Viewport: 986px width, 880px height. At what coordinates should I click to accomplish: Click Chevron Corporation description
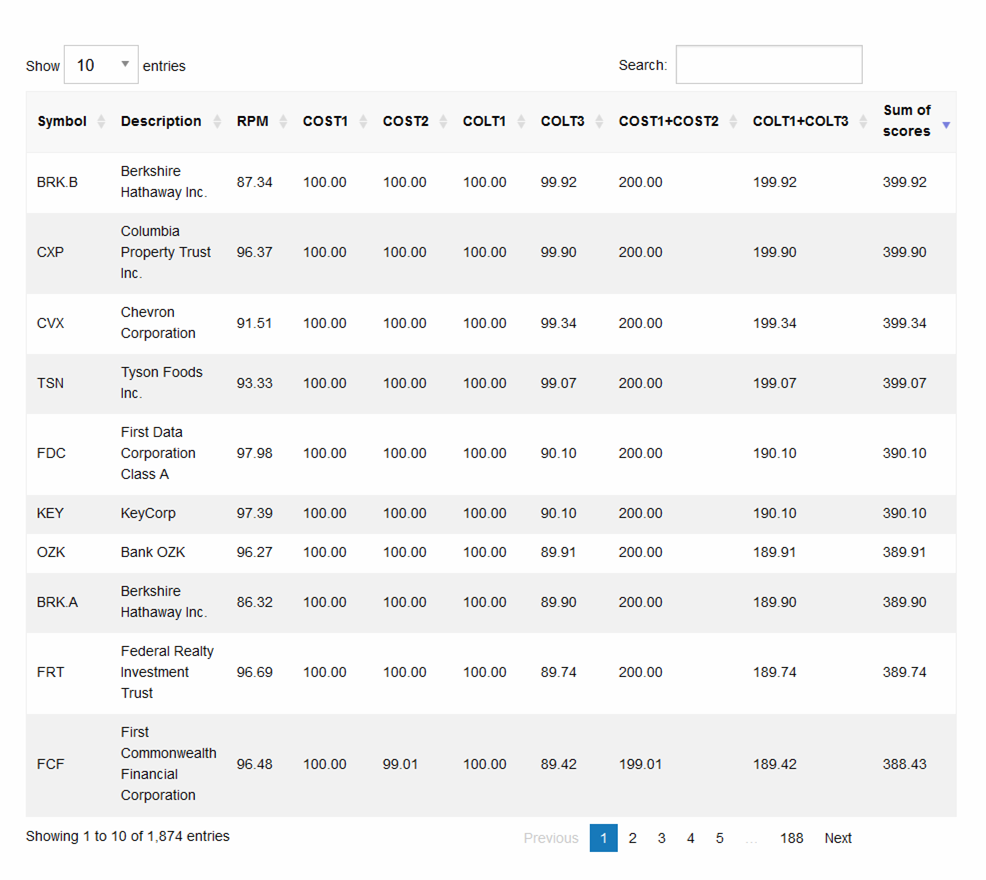coord(158,323)
